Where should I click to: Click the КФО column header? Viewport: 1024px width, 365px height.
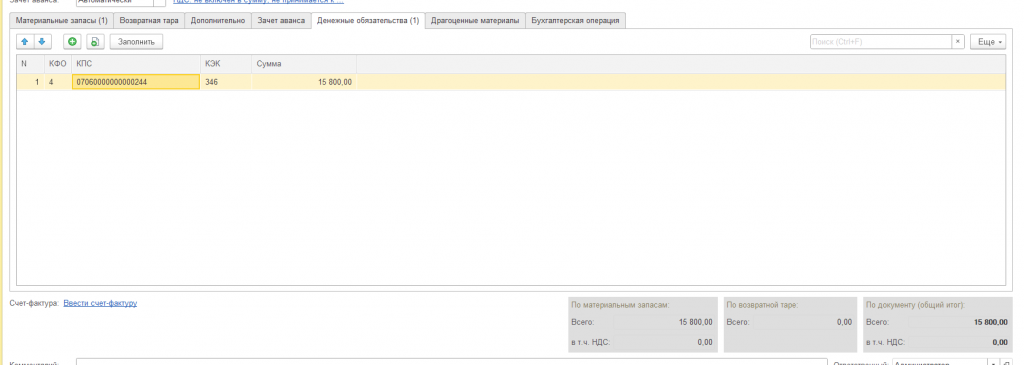[58, 64]
